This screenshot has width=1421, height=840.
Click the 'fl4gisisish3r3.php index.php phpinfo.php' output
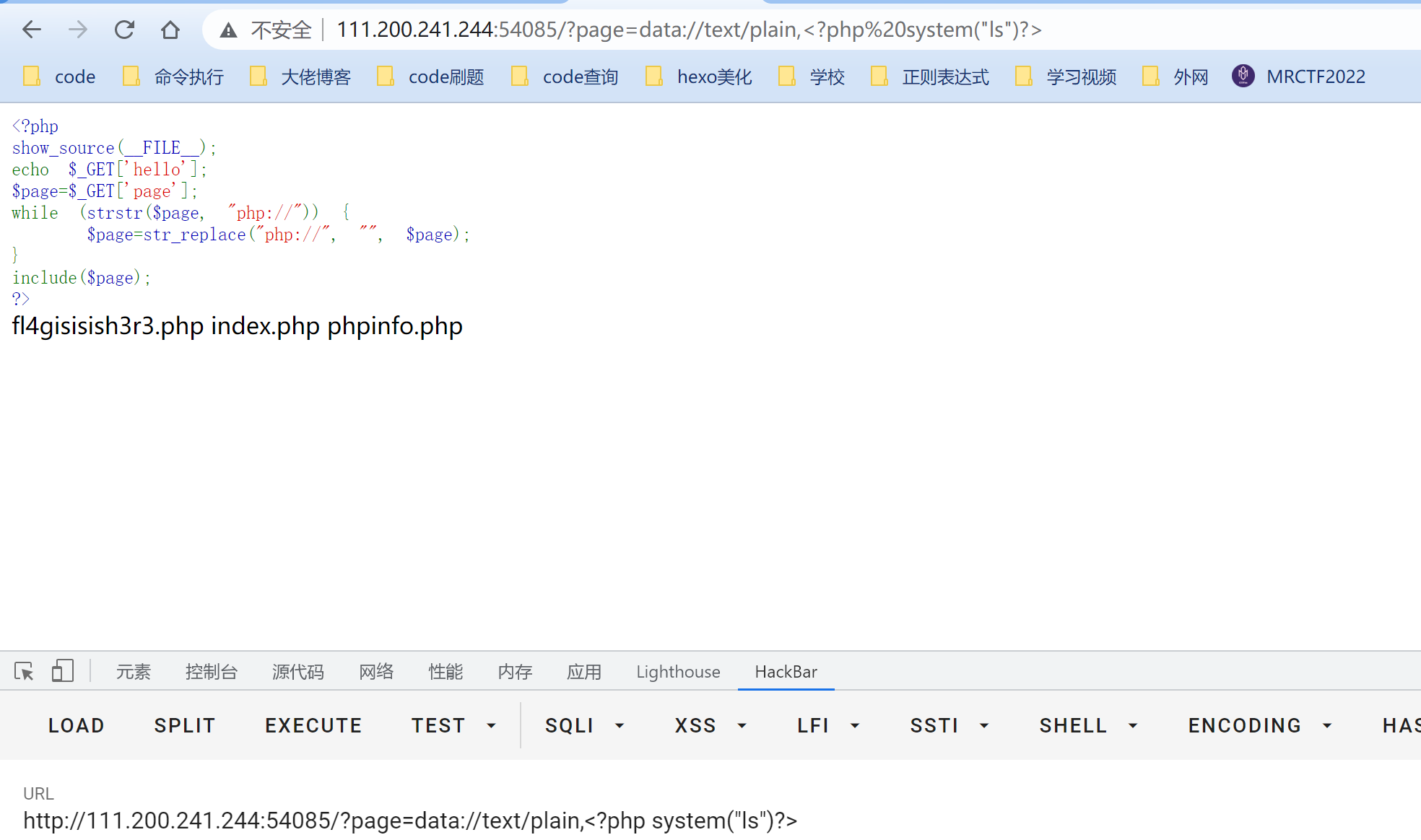[237, 326]
